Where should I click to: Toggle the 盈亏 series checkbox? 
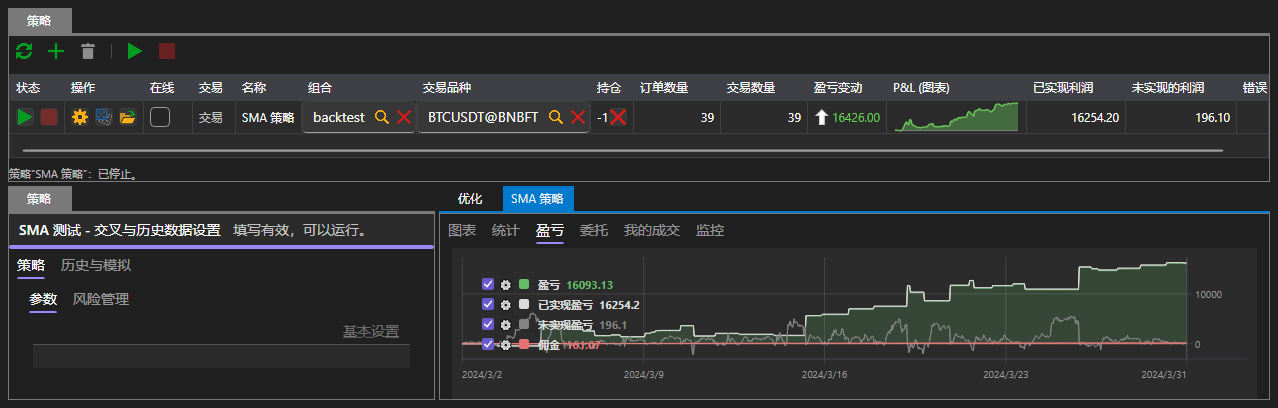488,284
